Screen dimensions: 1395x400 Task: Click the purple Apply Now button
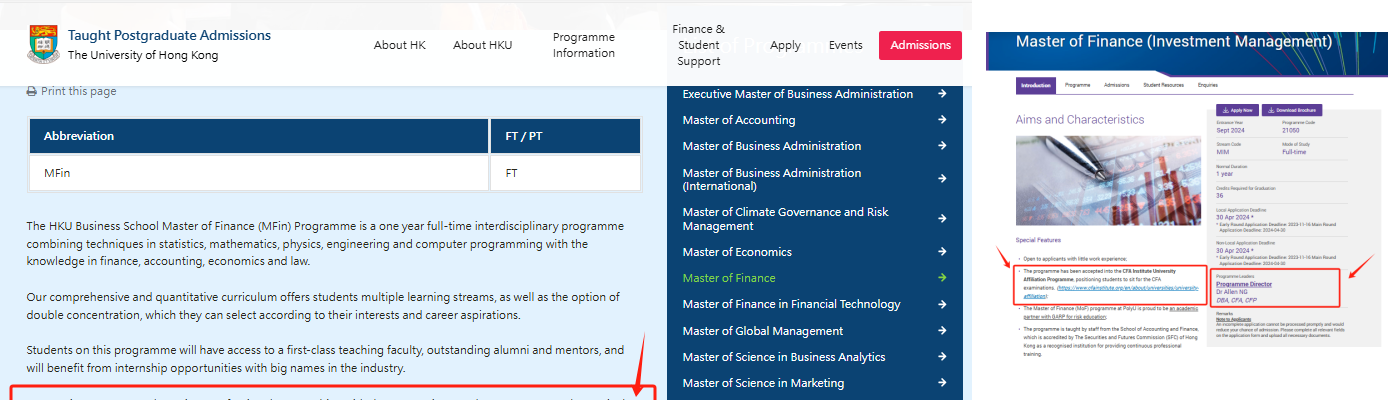click(1237, 110)
